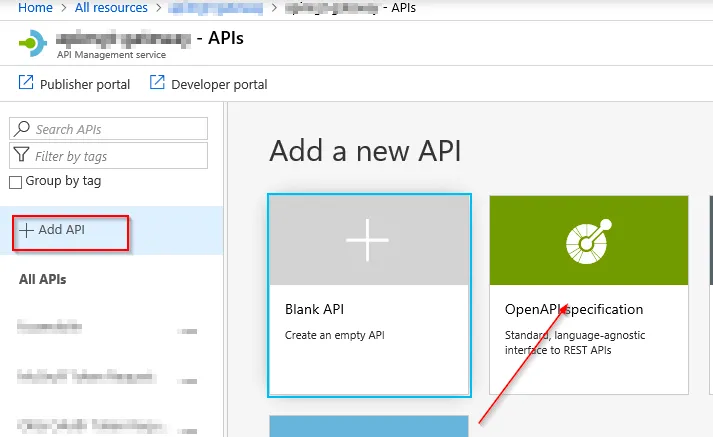Click the funnel icon in Filter by tags
The image size is (713, 437).
coord(21,155)
